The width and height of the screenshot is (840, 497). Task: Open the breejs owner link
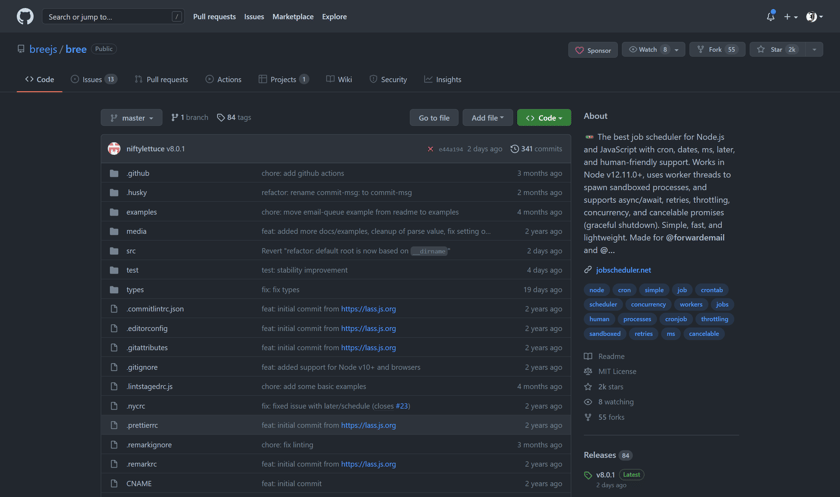(x=43, y=49)
